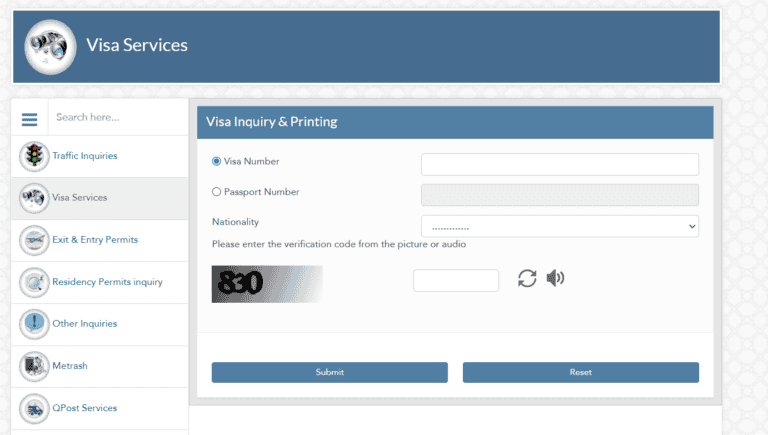Open Residency Permits inquiry menu item
This screenshot has height=435, width=768.
[x=99, y=282]
